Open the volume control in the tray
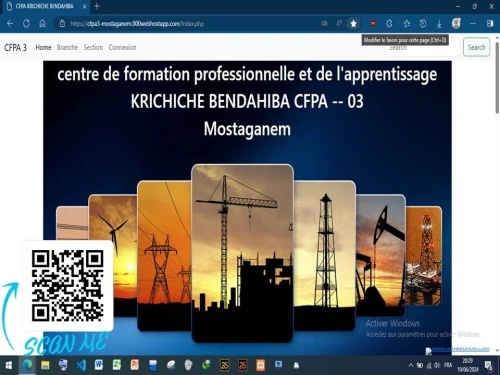Screen dimensions: 500x375 437,365
